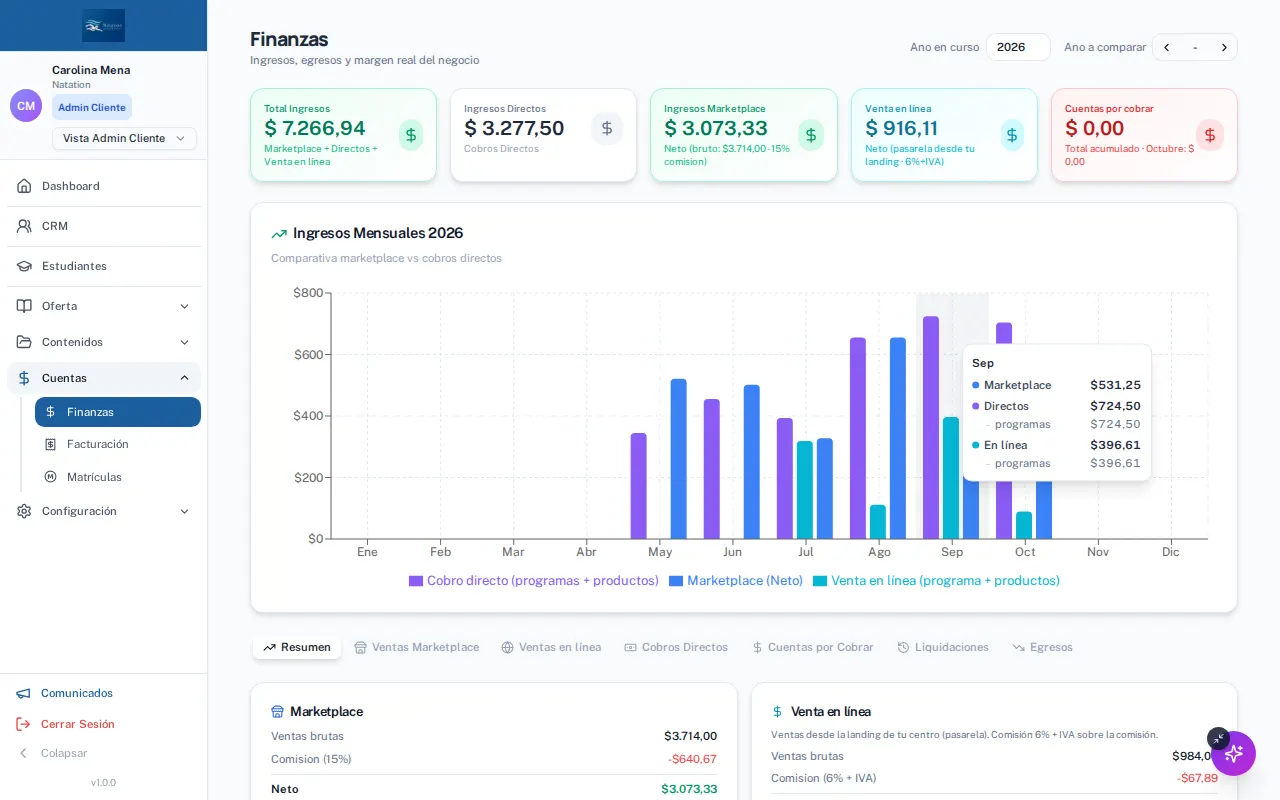Viewport: 1280px width, 800px height.
Task: Toggle Marketplace (Neto) legend series
Action: [x=736, y=581]
